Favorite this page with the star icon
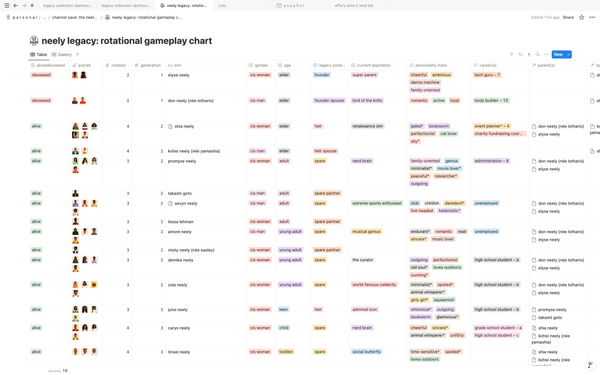The image size is (600, 375). click(x=582, y=17)
